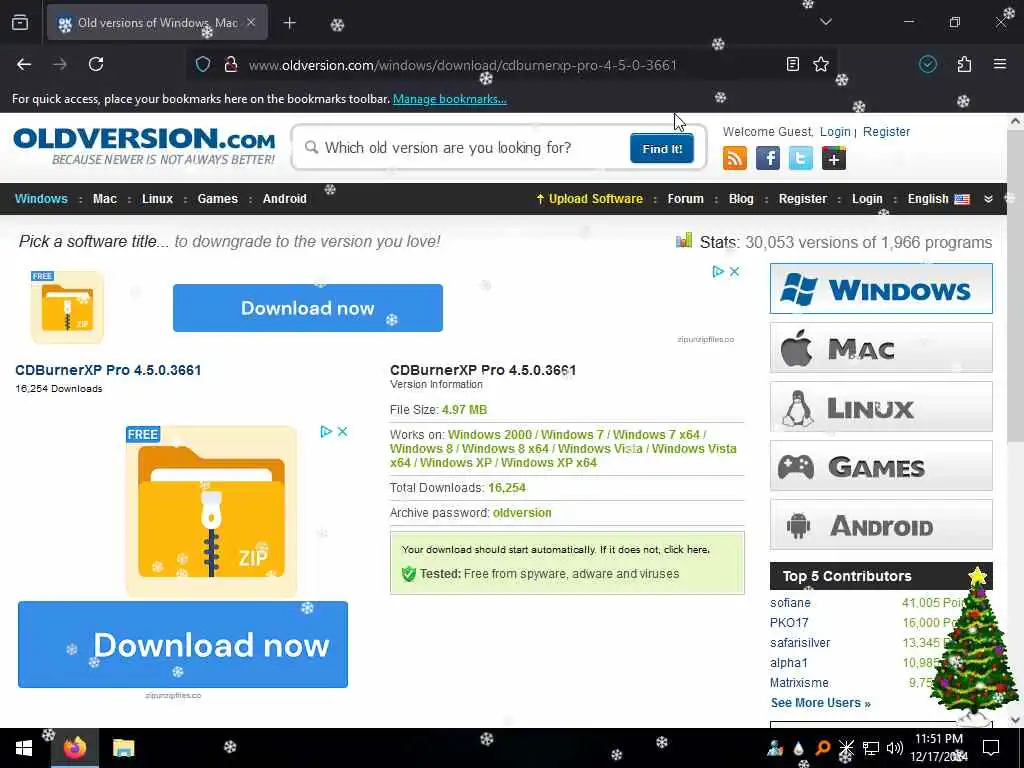Close the left square ad X
Viewport: 1024px width, 768px height.
click(342, 431)
